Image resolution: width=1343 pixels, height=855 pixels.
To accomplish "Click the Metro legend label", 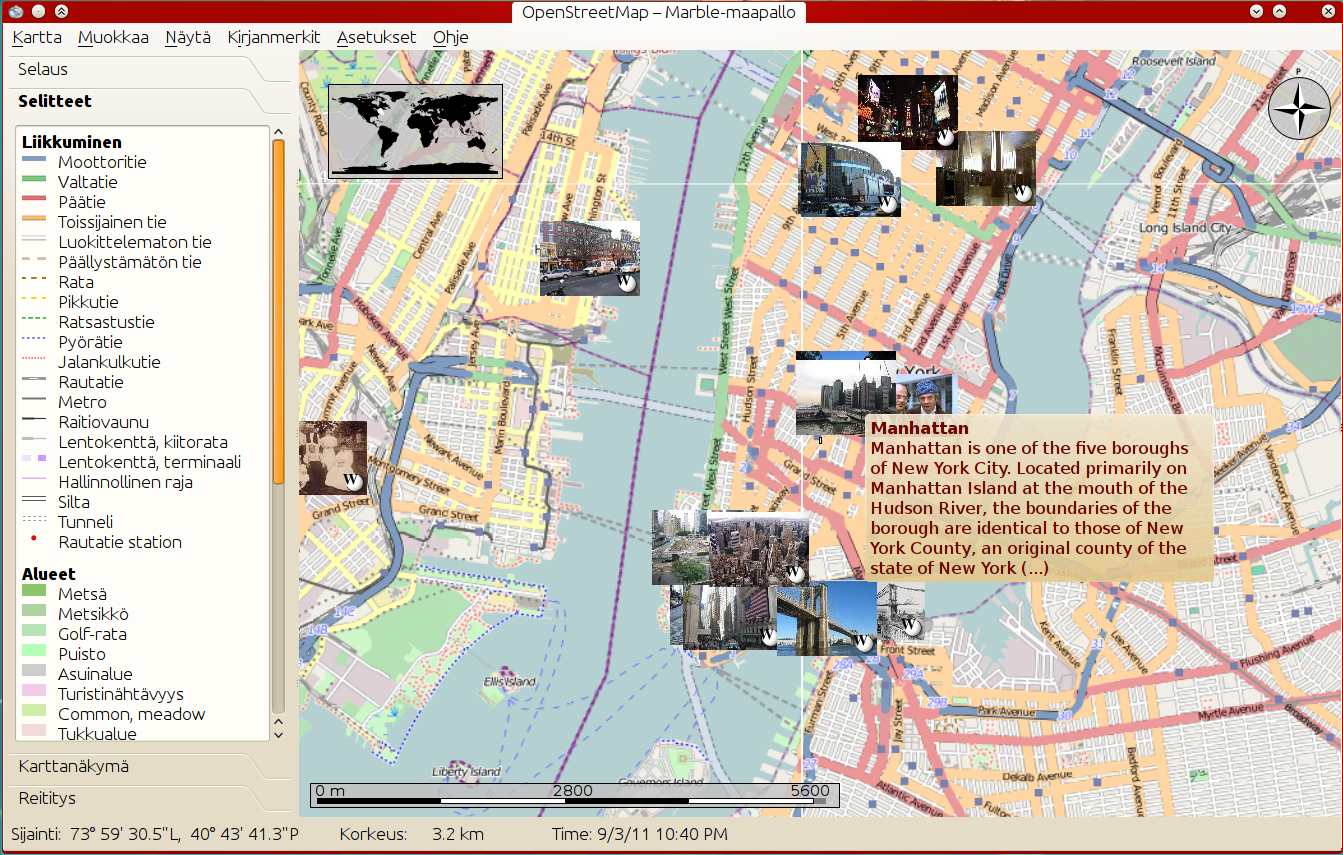I will [x=82, y=402].
